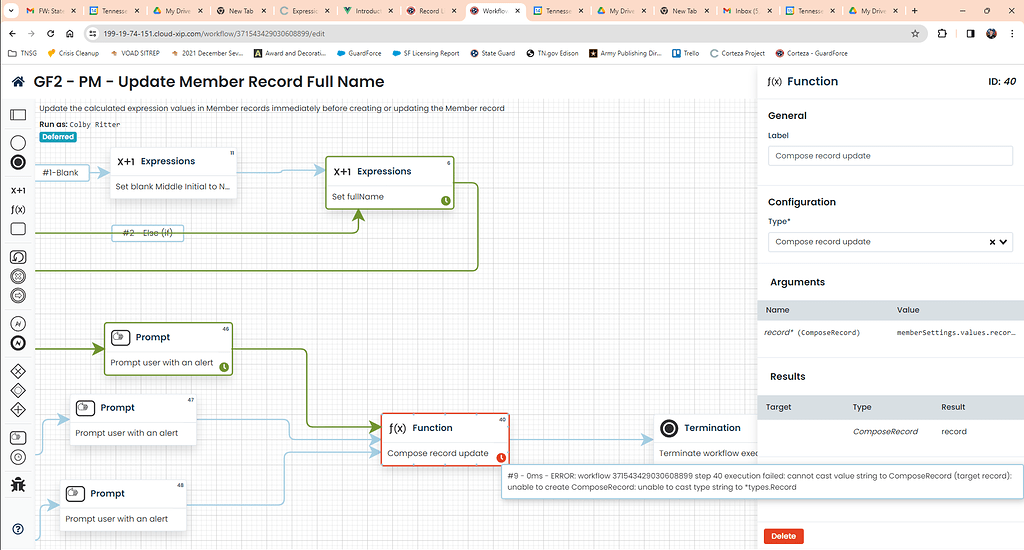The height and width of the screenshot is (550, 1024).
Task: Expand the Type dropdown arrow
Action: (x=1004, y=242)
